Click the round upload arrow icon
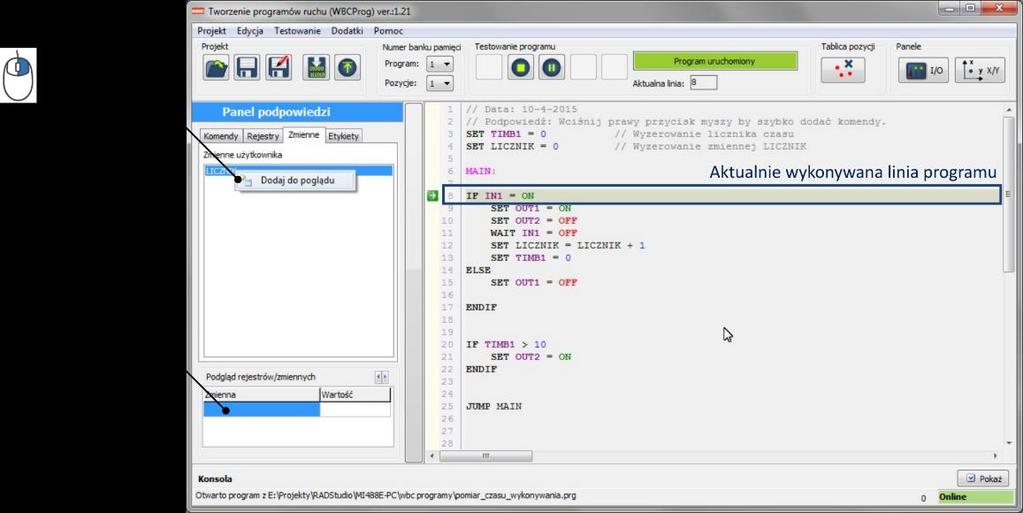This screenshot has height=513, width=1023. pyautogui.click(x=348, y=67)
